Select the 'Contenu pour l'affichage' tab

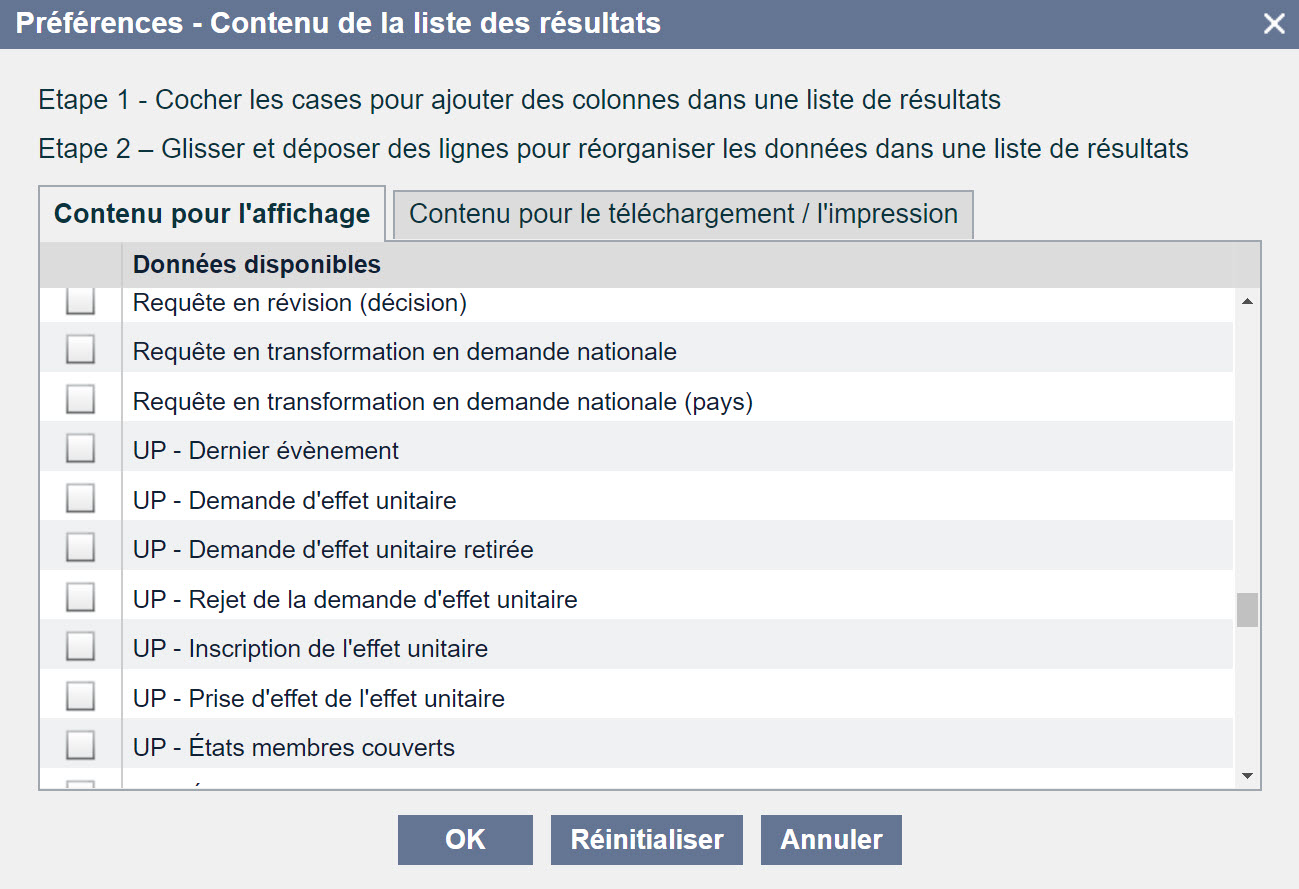pyautogui.click(x=212, y=214)
